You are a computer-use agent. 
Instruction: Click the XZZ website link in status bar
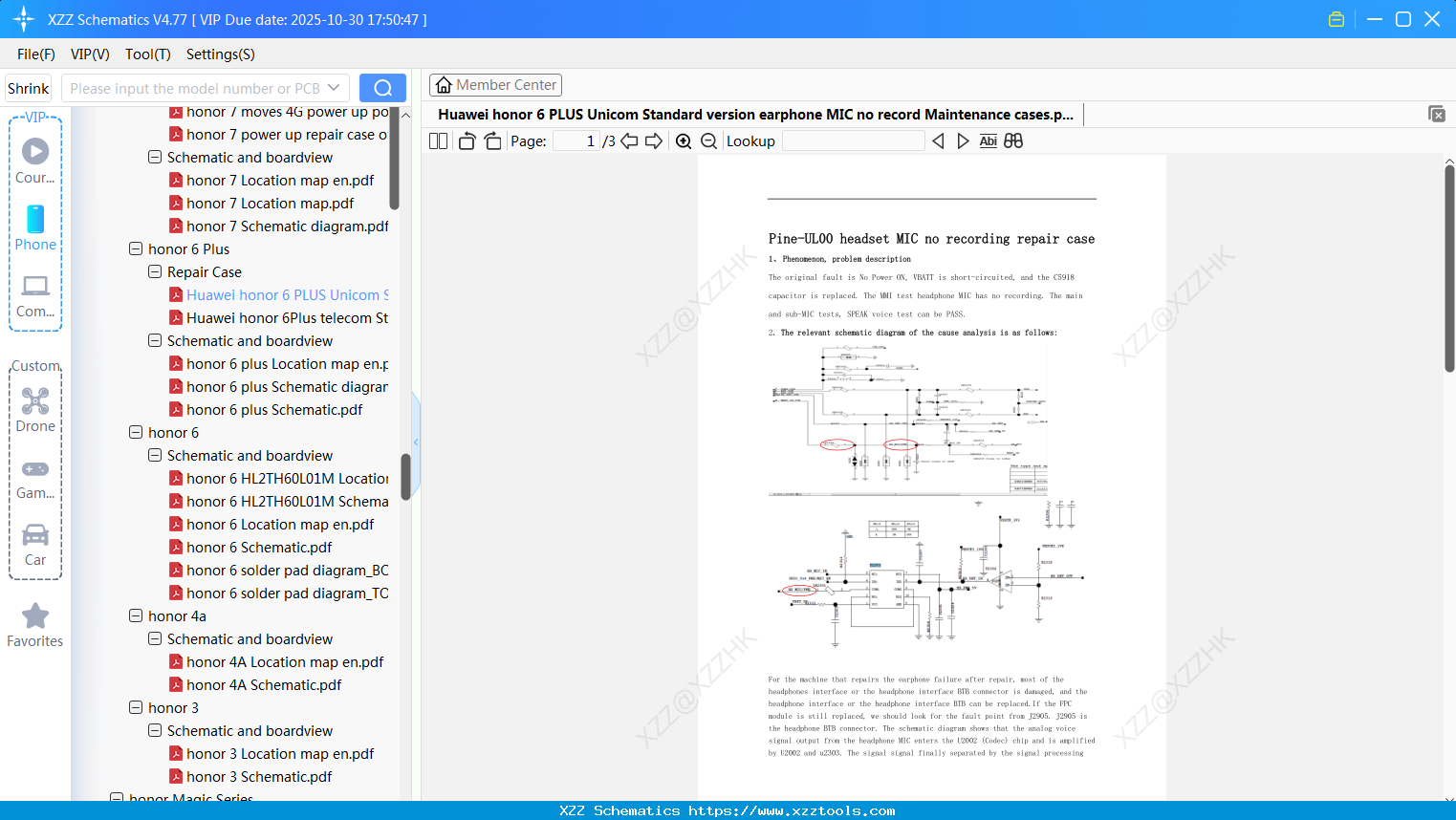point(792,810)
